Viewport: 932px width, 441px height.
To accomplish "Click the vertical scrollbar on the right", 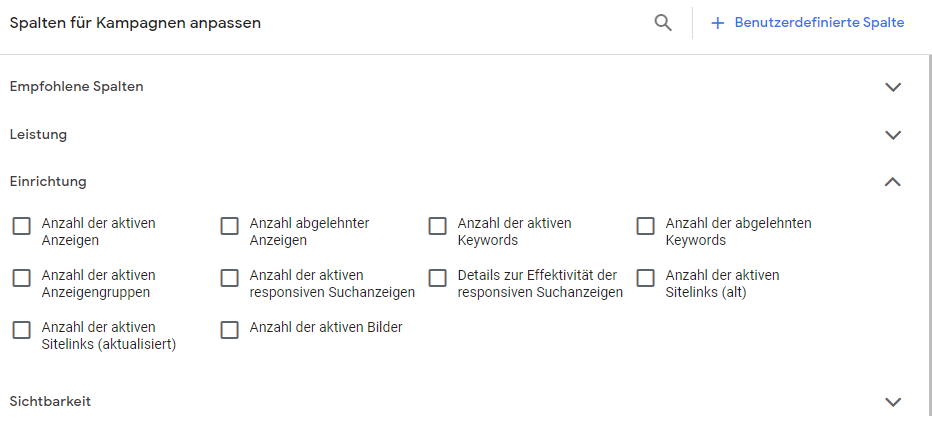I will [930, 235].
